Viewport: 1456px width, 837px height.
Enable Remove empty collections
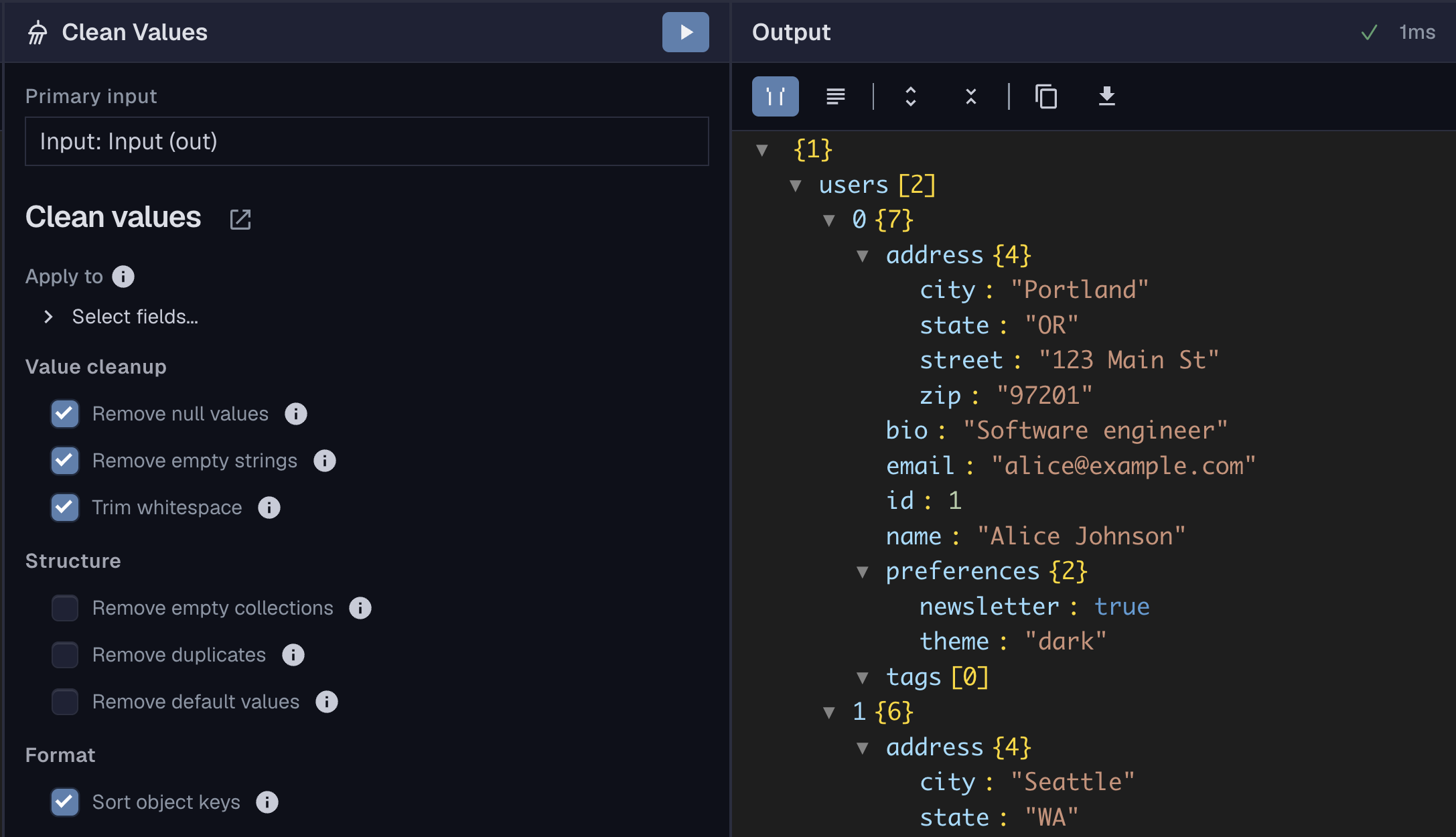pos(65,608)
